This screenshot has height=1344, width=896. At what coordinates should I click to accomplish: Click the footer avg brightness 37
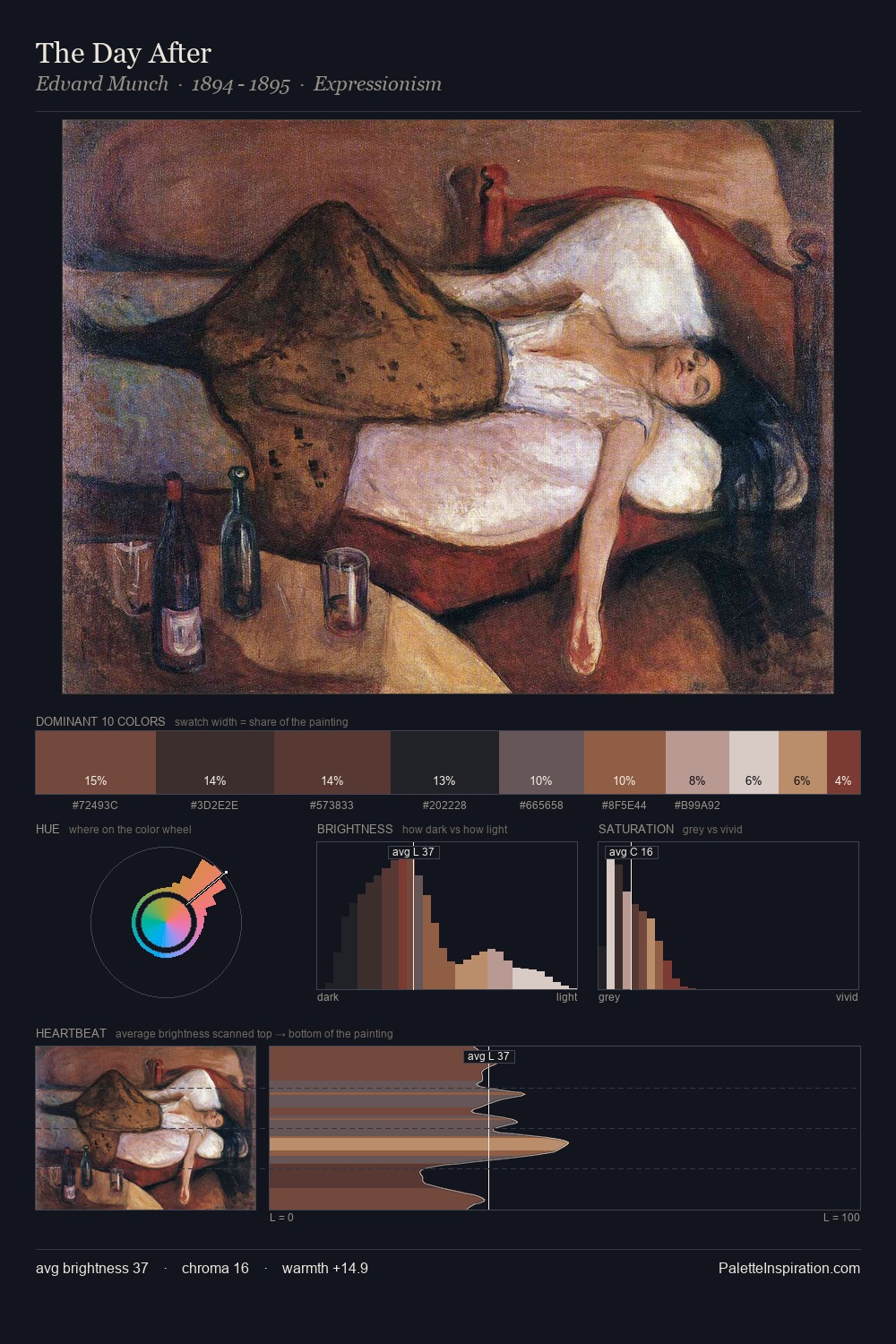(x=92, y=1268)
